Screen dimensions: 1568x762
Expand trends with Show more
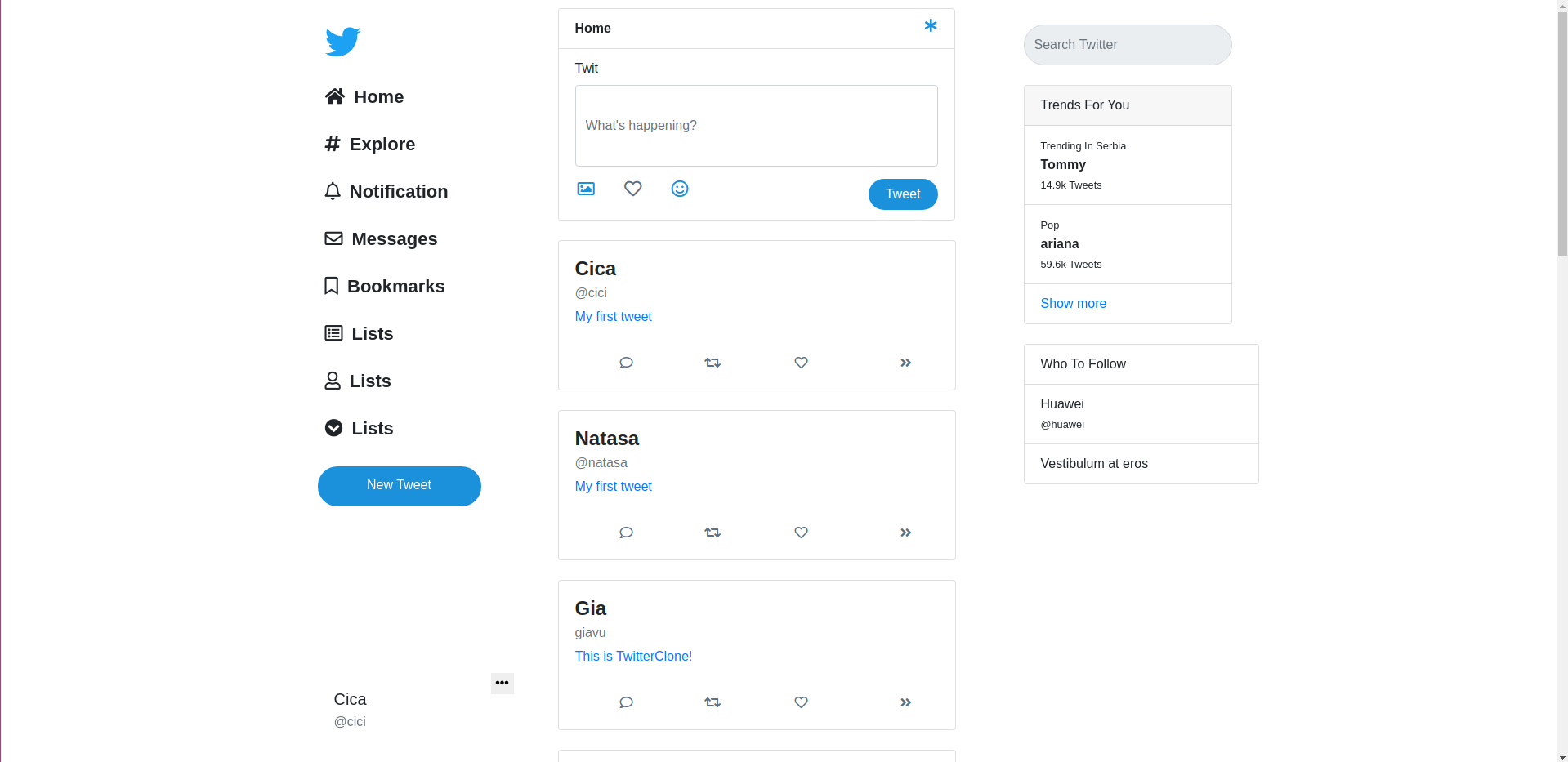[x=1073, y=304]
